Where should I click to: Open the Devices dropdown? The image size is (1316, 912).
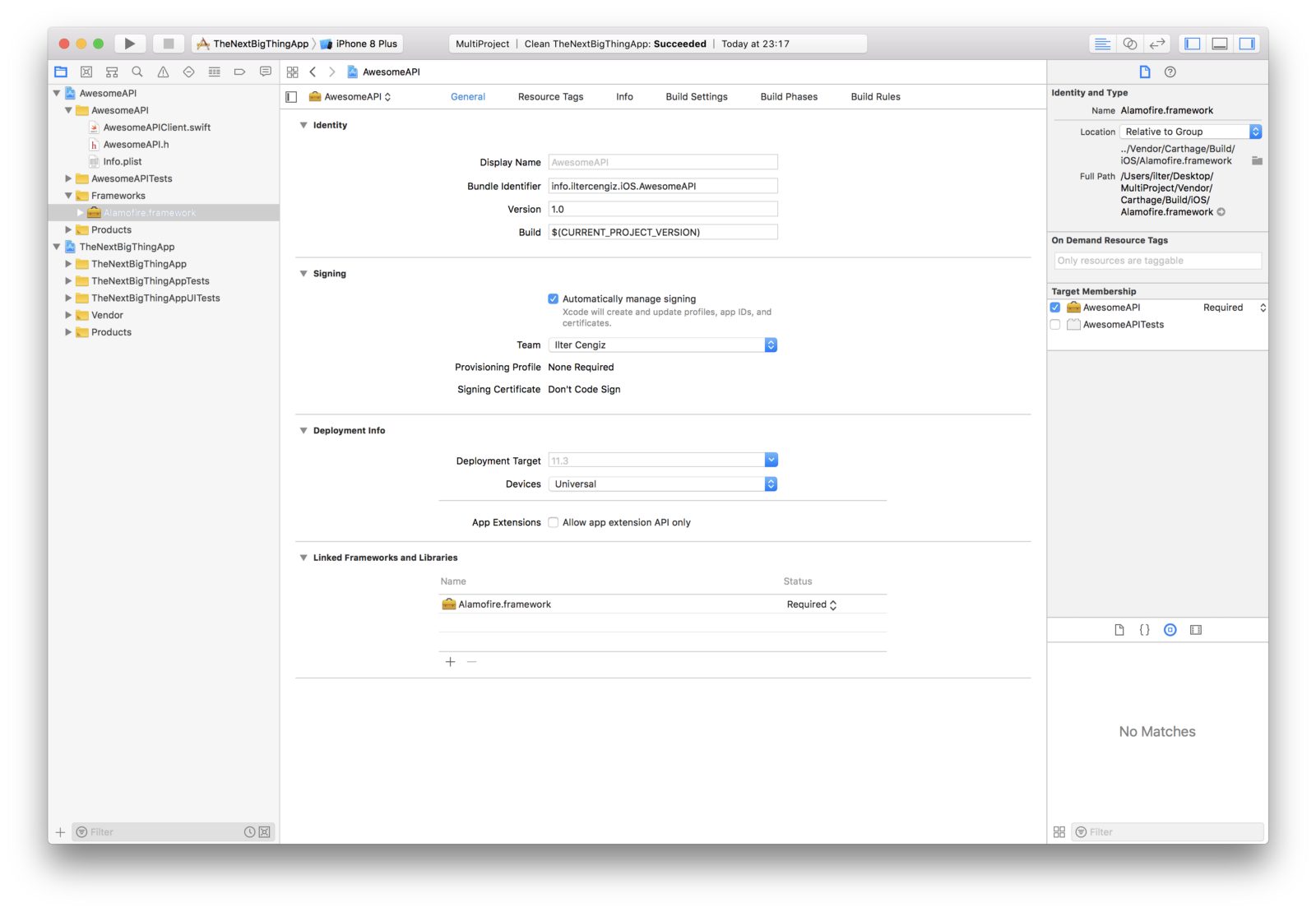(x=663, y=484)
